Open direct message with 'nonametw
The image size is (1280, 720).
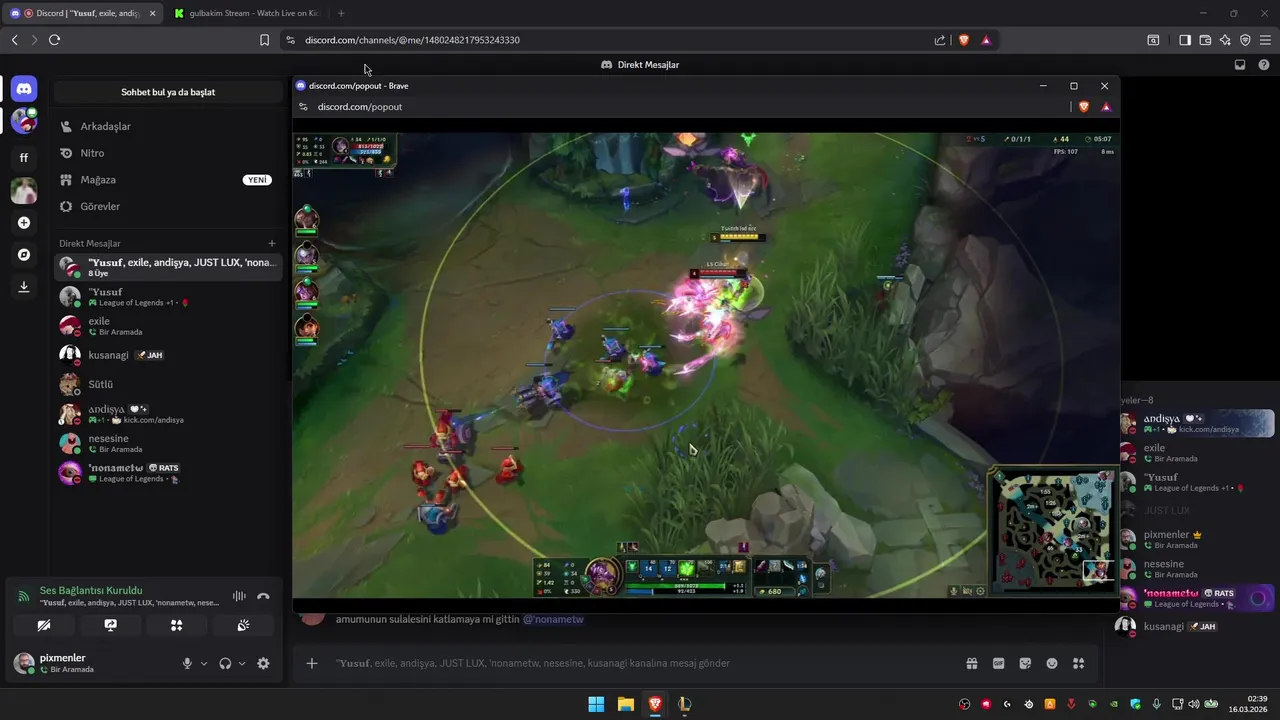[x=167, y=473]
